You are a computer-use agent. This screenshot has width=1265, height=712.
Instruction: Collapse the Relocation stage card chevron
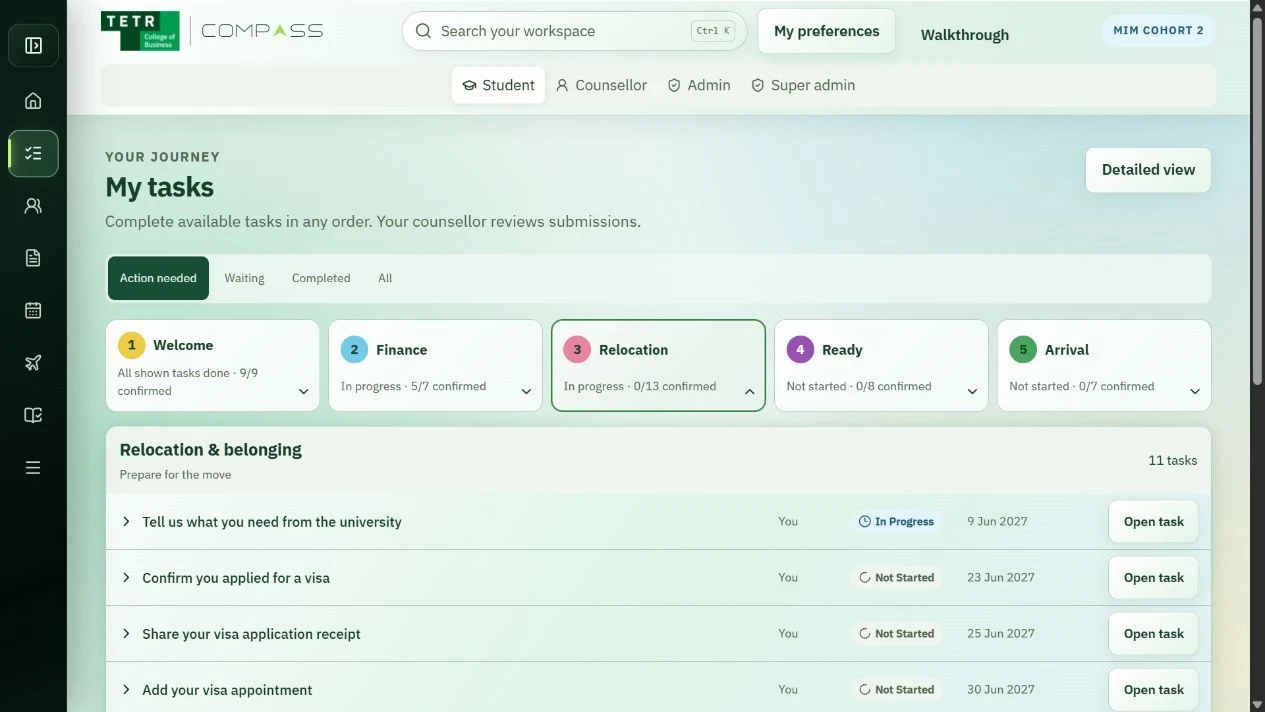click(749, 392)
